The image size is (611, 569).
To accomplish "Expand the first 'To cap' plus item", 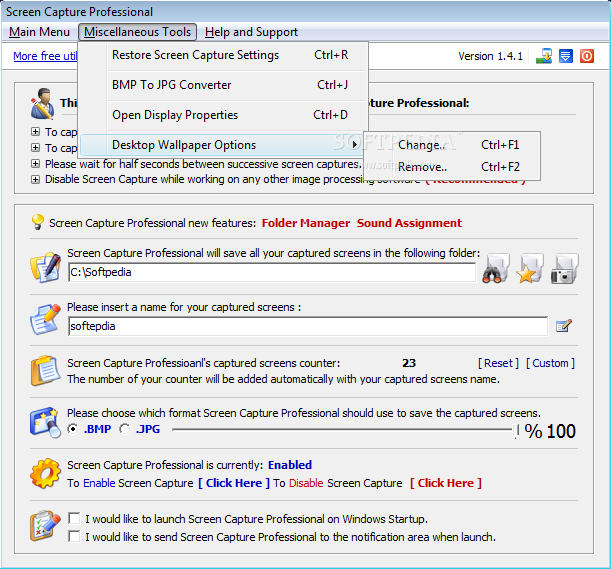I will 35,132.
